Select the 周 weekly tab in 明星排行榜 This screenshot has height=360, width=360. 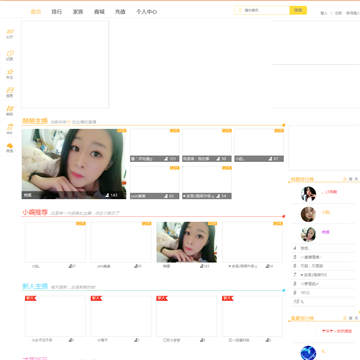click(x=350, y=179)
